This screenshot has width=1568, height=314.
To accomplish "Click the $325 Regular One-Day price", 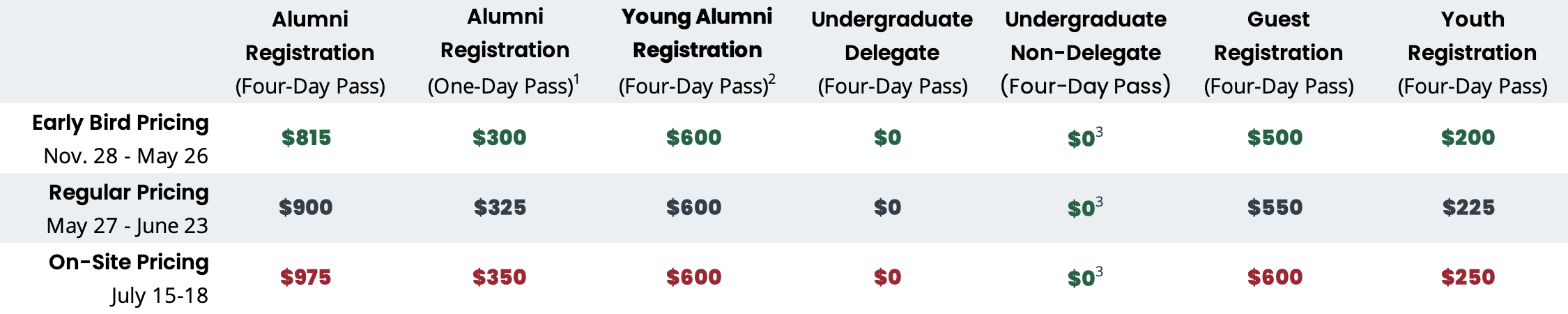I will [x=500, y=207].
